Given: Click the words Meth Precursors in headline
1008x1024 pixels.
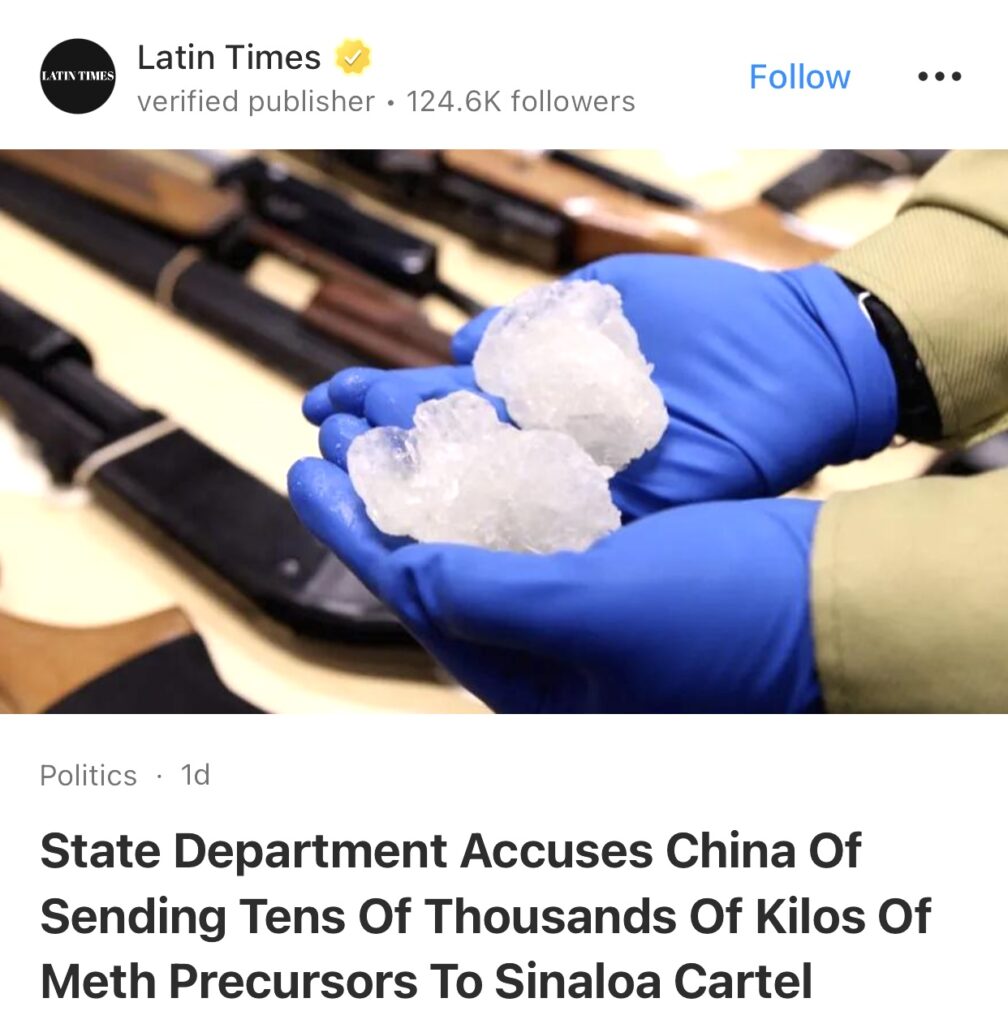Looking at the screenshot, I should point(228,980).
